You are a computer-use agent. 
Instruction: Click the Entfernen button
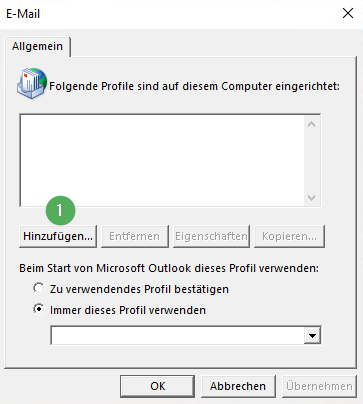[x=135, y=236]
